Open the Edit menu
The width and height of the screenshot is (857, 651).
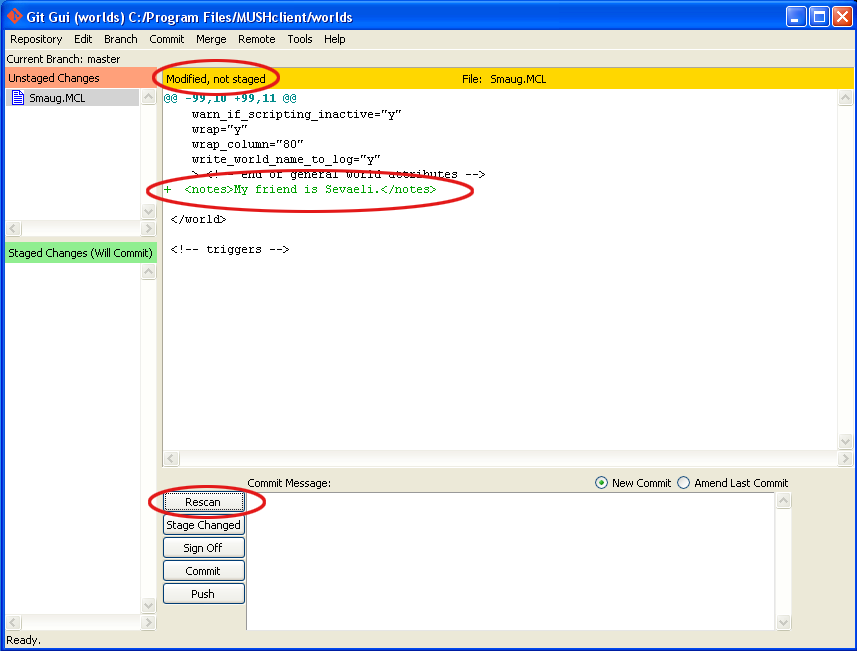tap(83, 39)
